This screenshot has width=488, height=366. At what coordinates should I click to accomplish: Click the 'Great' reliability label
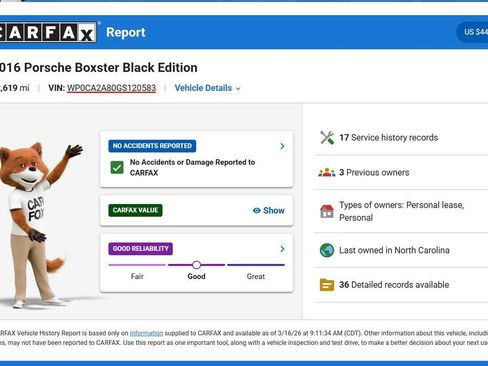[x=256, y=276]
